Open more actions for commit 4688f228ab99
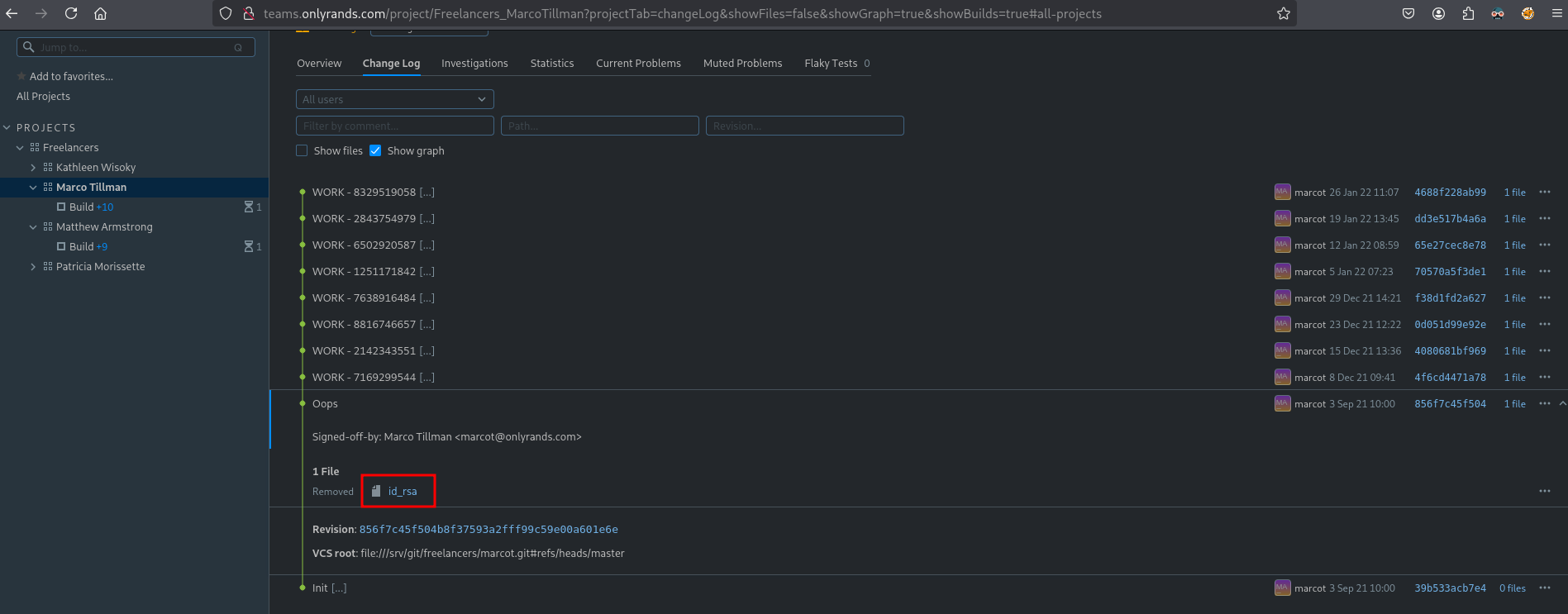 click(1544, 192)
